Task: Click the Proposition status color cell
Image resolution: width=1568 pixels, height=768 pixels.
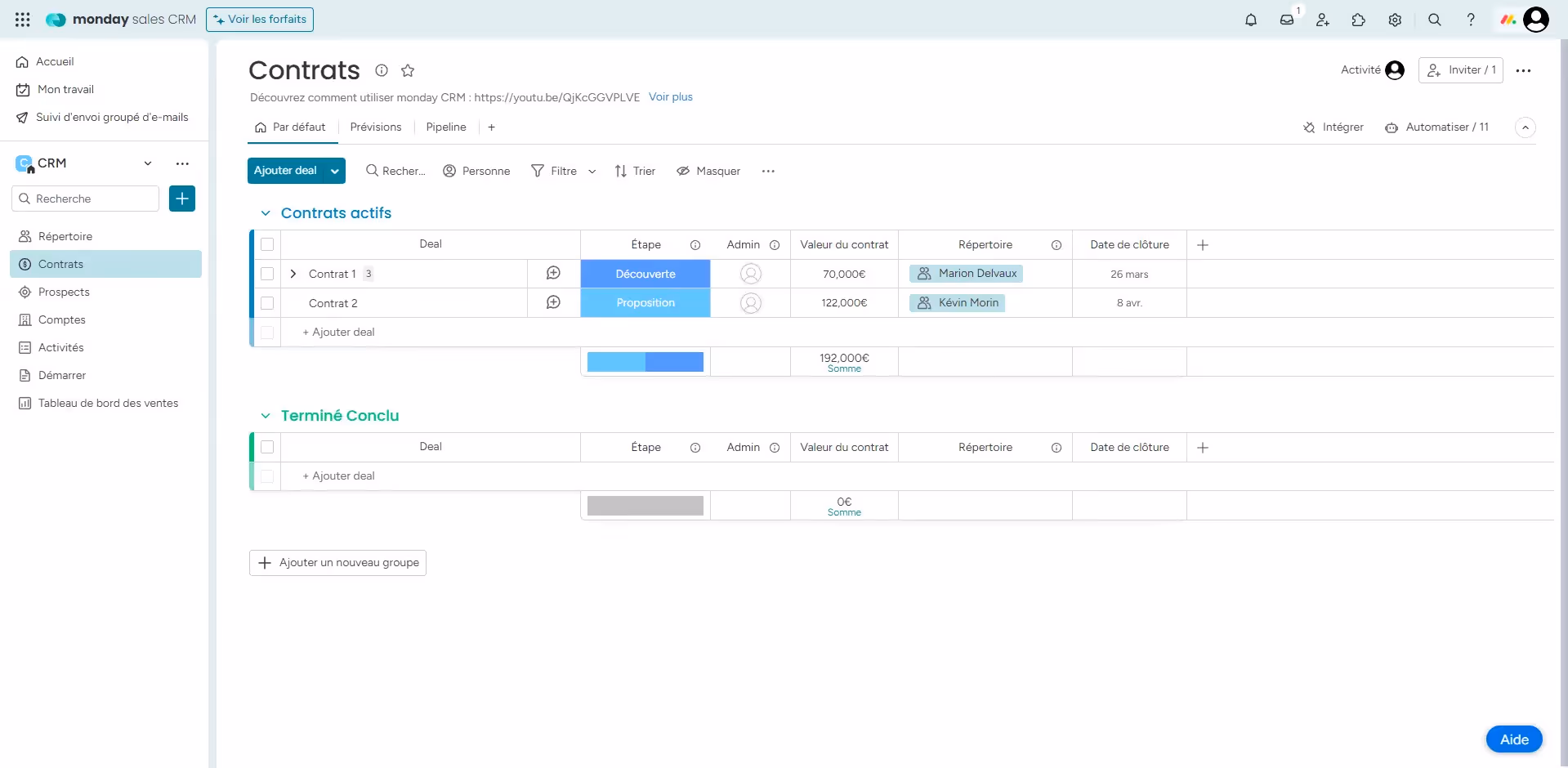Action: (646, 303)
